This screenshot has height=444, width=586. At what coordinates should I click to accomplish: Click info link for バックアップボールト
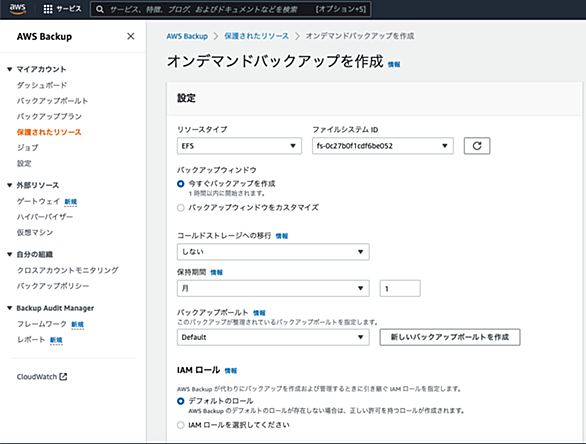(x=259, y=313)
